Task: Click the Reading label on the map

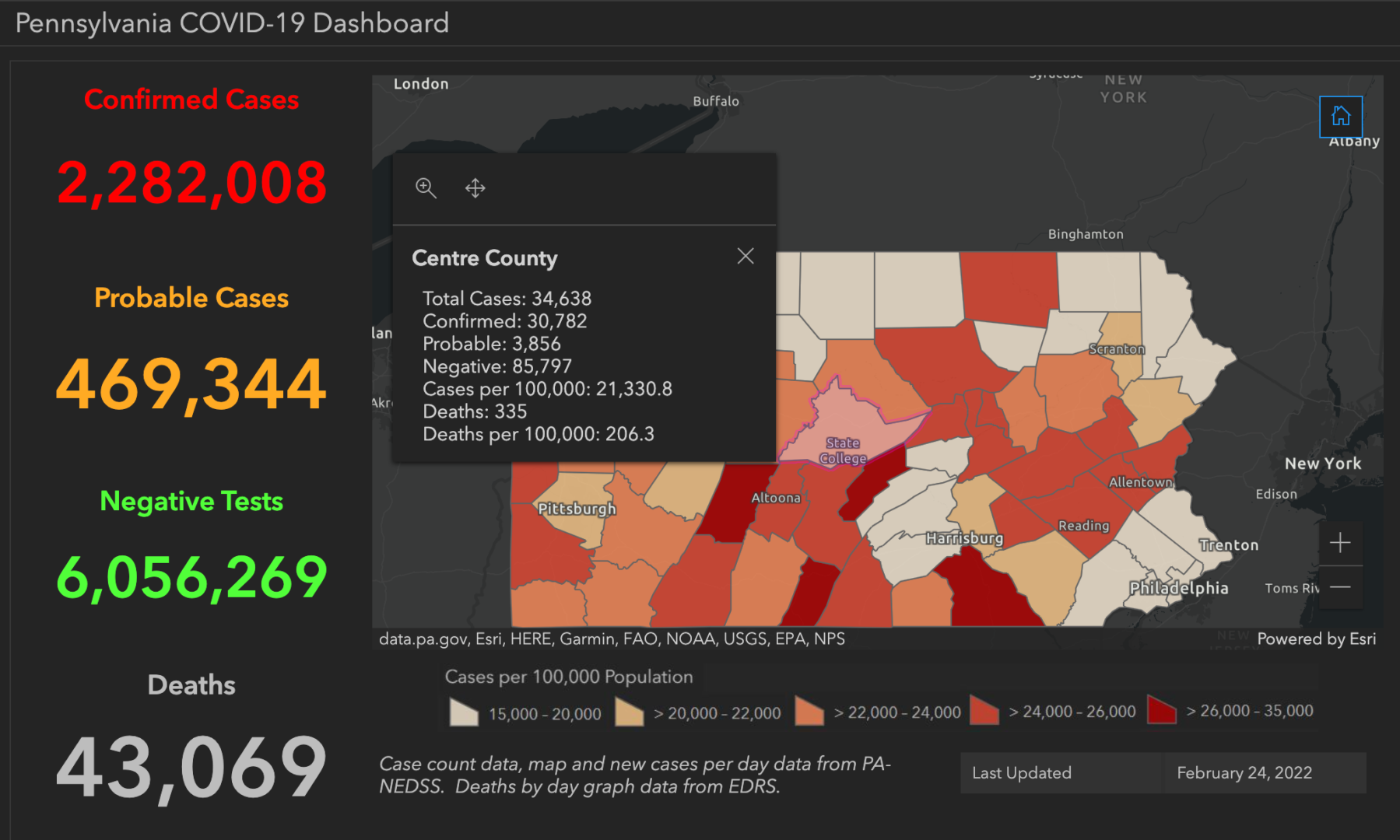Action: point(1083,526)
